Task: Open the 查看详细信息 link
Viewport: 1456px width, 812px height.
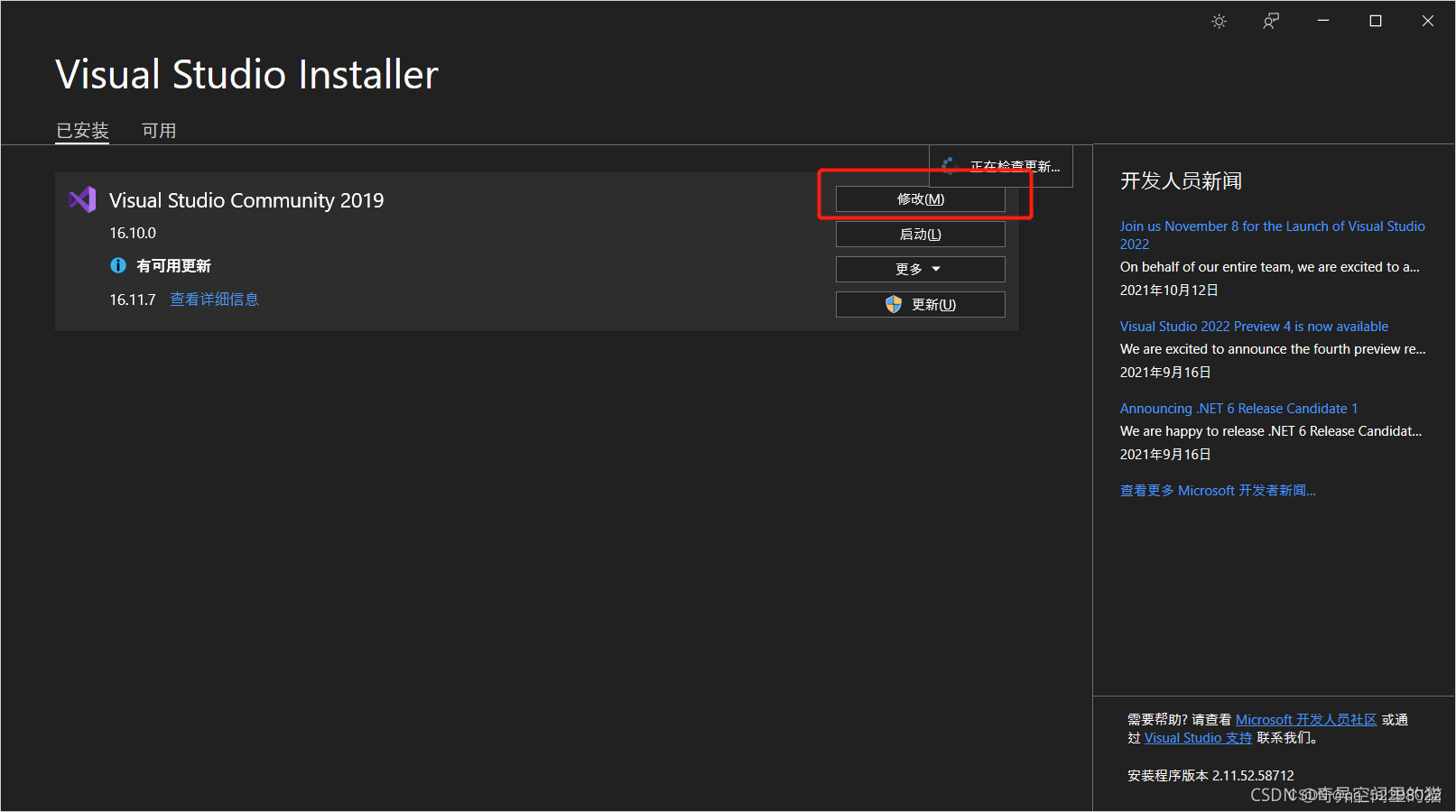Action: coord(214,299)
